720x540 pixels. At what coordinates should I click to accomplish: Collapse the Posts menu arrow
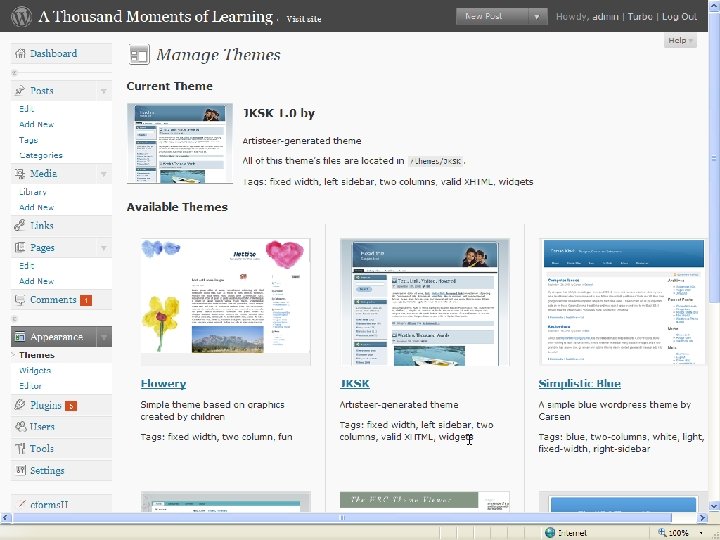point(104,91)
